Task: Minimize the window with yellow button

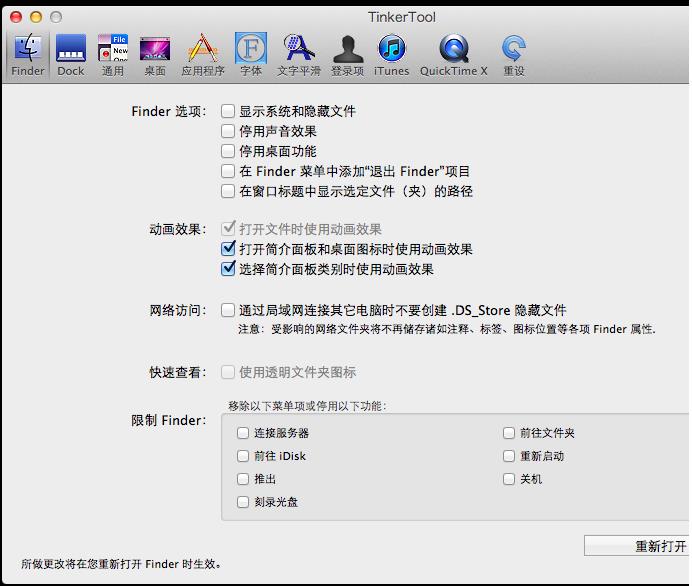Action: pyautogui.click(x=36, y=17)
